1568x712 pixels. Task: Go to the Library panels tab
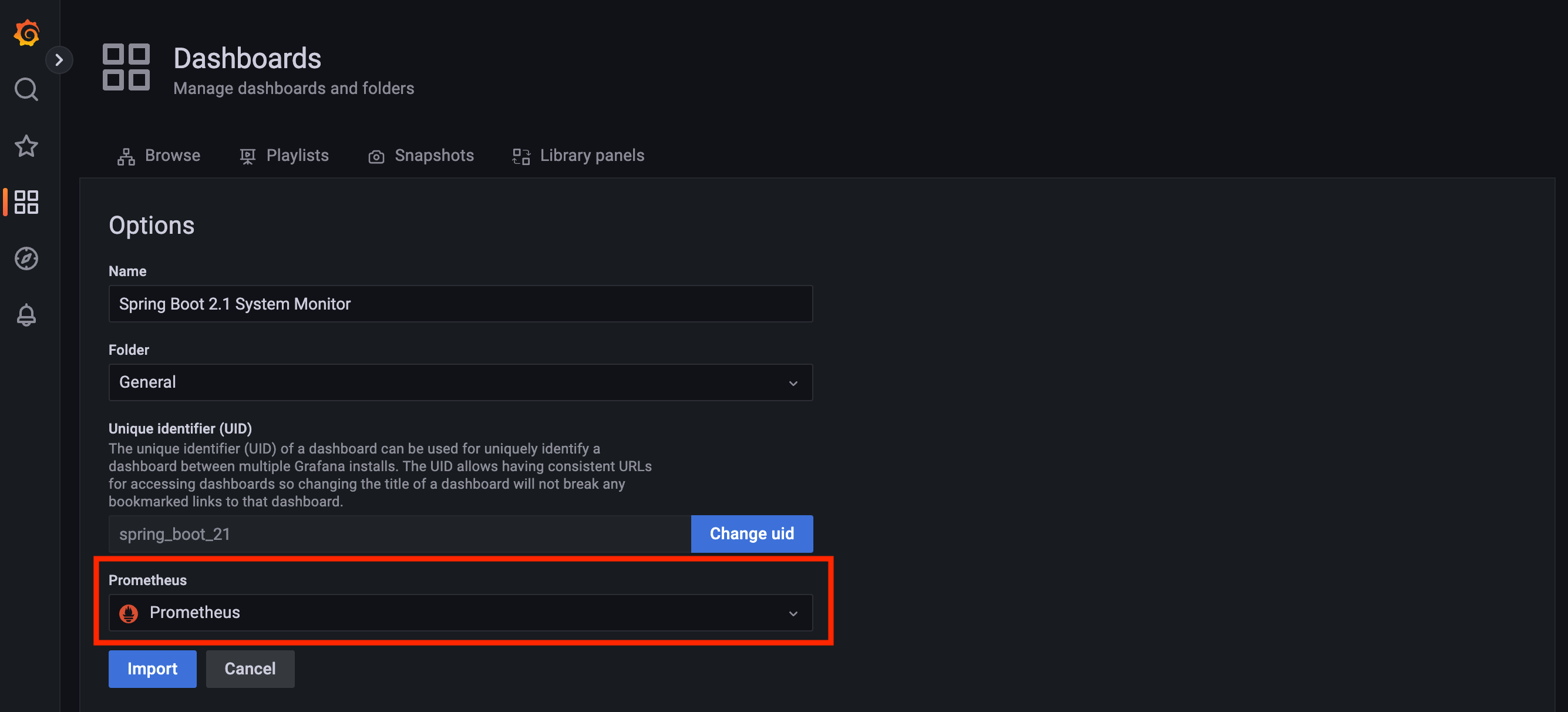click(578, 156)
